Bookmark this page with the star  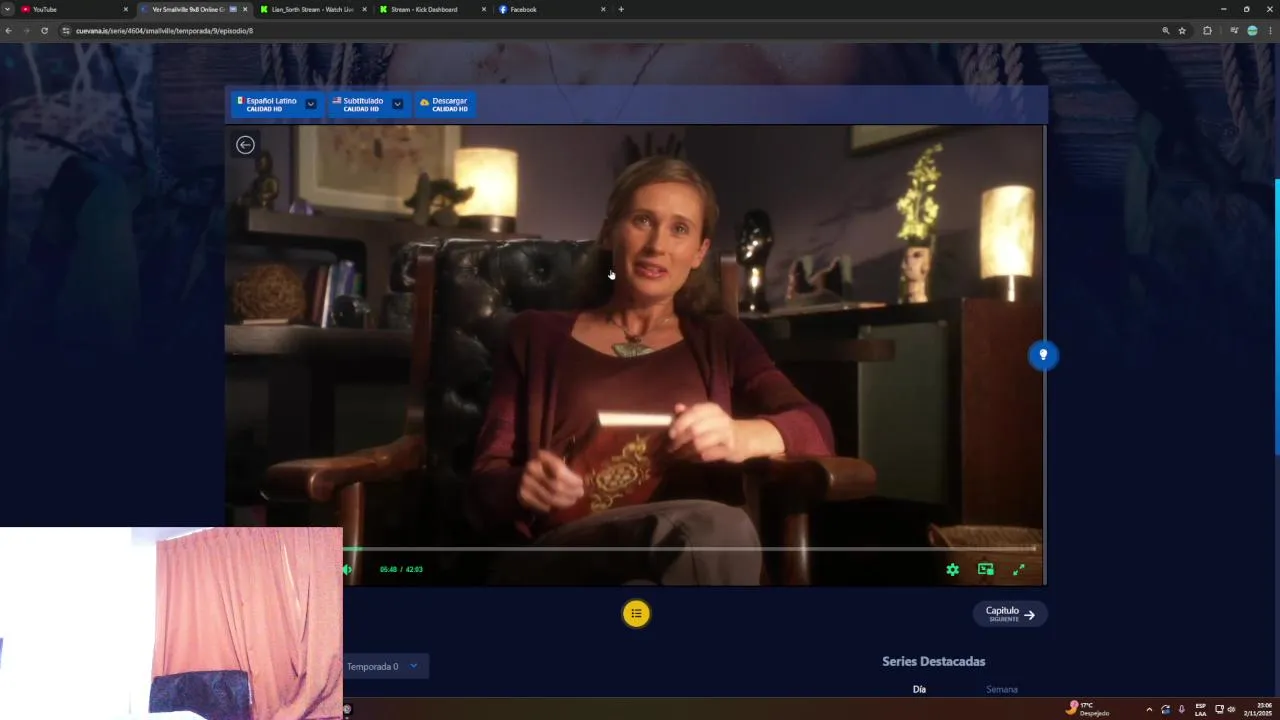[1182, 31]
